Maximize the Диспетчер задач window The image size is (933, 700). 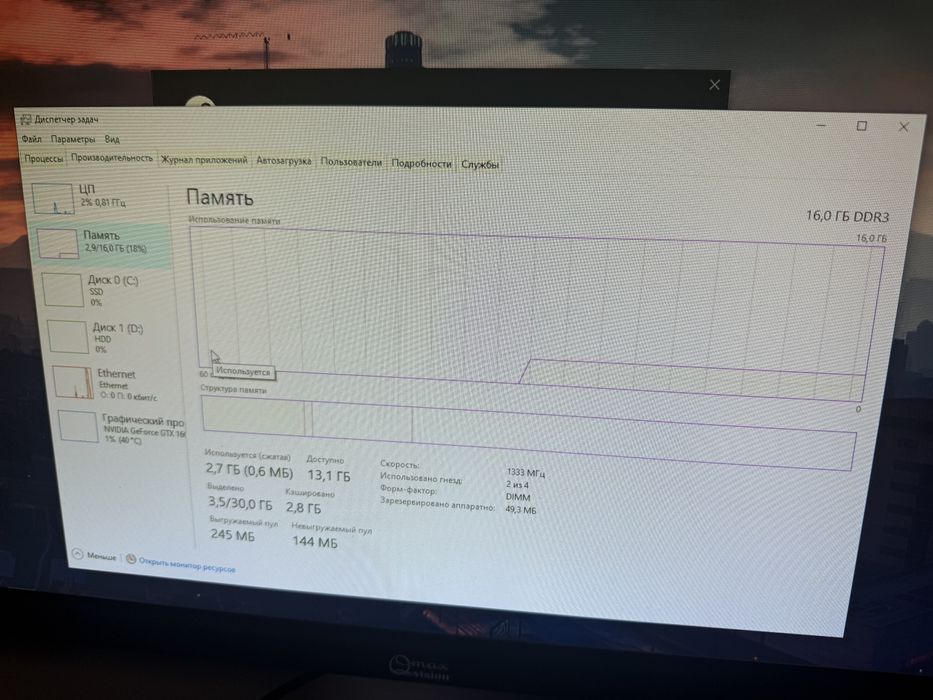861,126
